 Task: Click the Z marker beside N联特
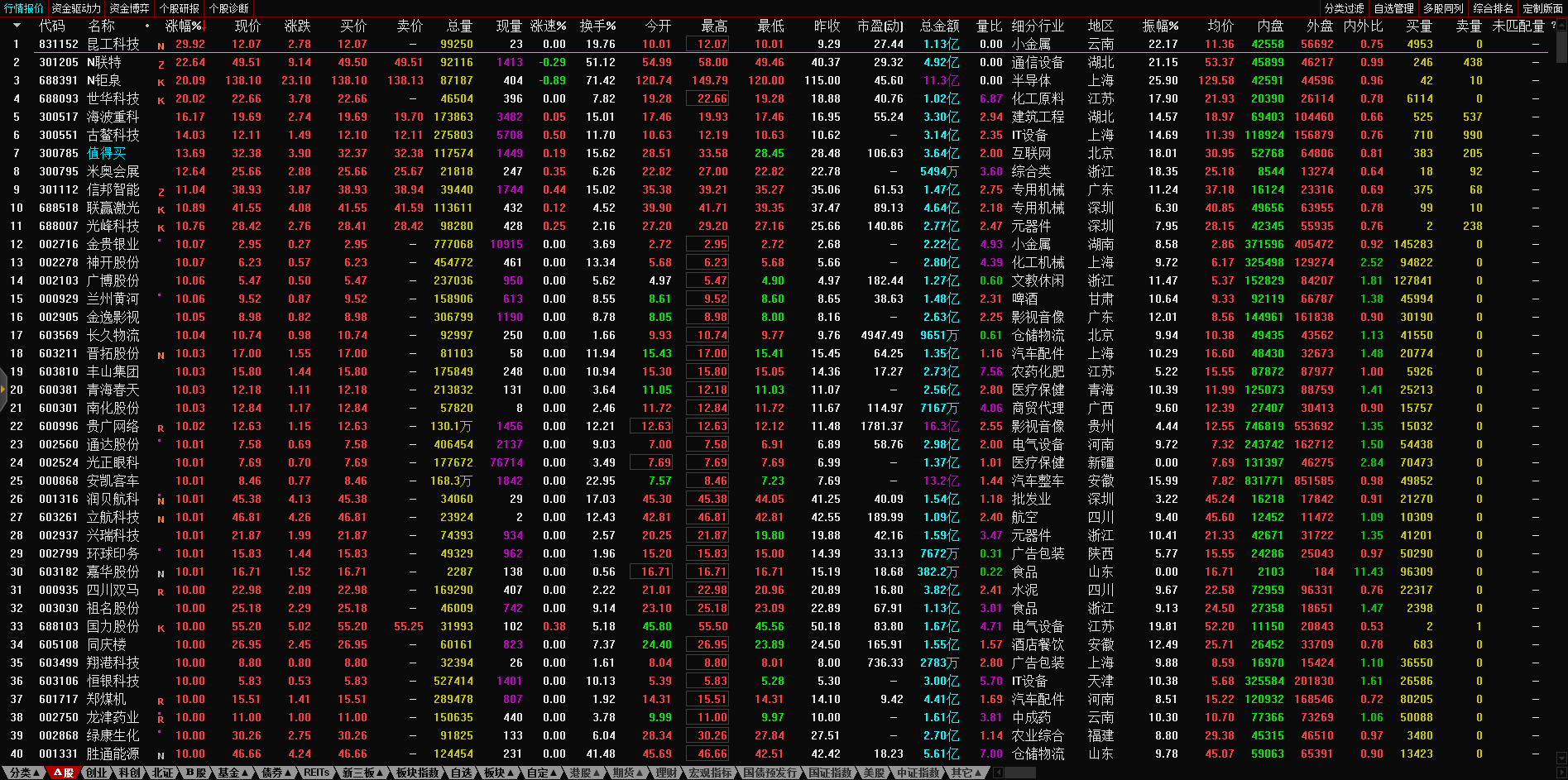point(161,65)
